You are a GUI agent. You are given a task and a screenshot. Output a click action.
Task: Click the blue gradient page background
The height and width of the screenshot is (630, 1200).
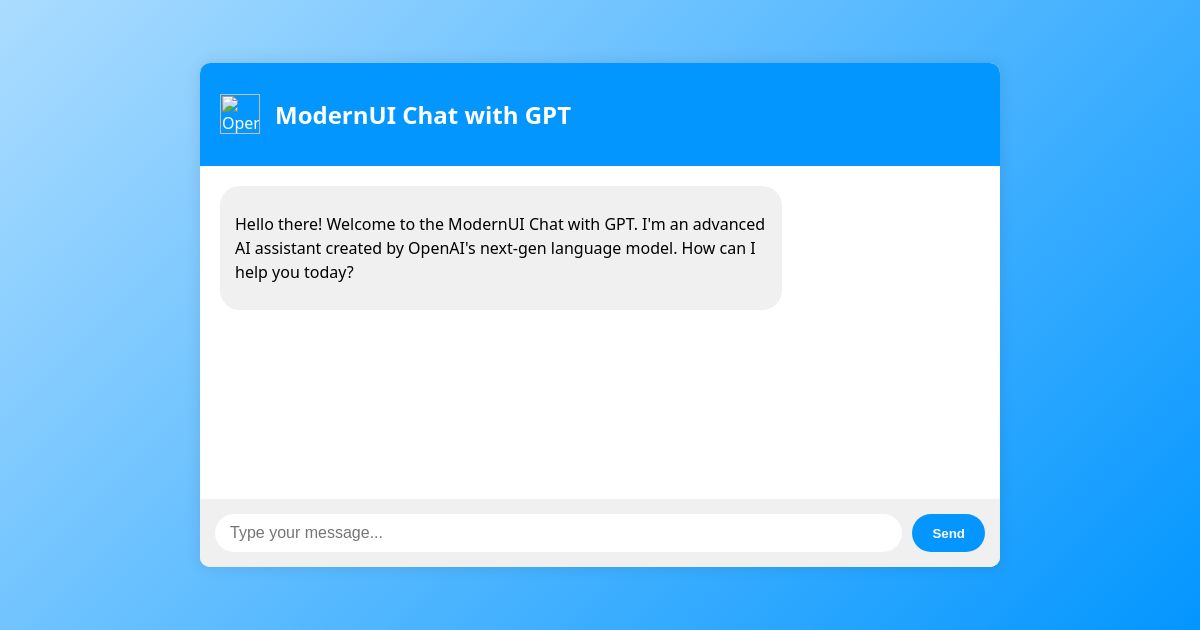100,315
